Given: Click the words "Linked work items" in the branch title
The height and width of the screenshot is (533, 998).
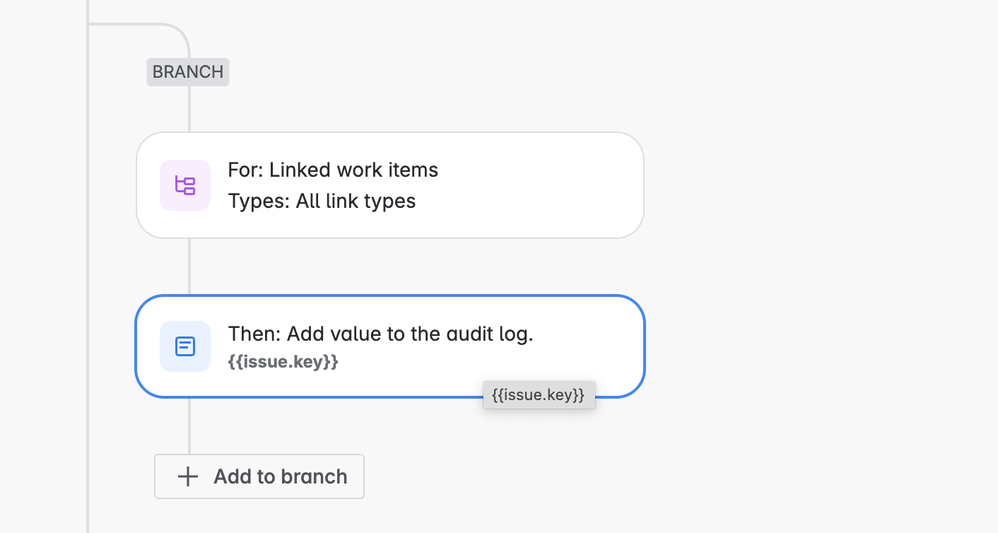Looking at the screenshot, I should (x=353, y=170).
